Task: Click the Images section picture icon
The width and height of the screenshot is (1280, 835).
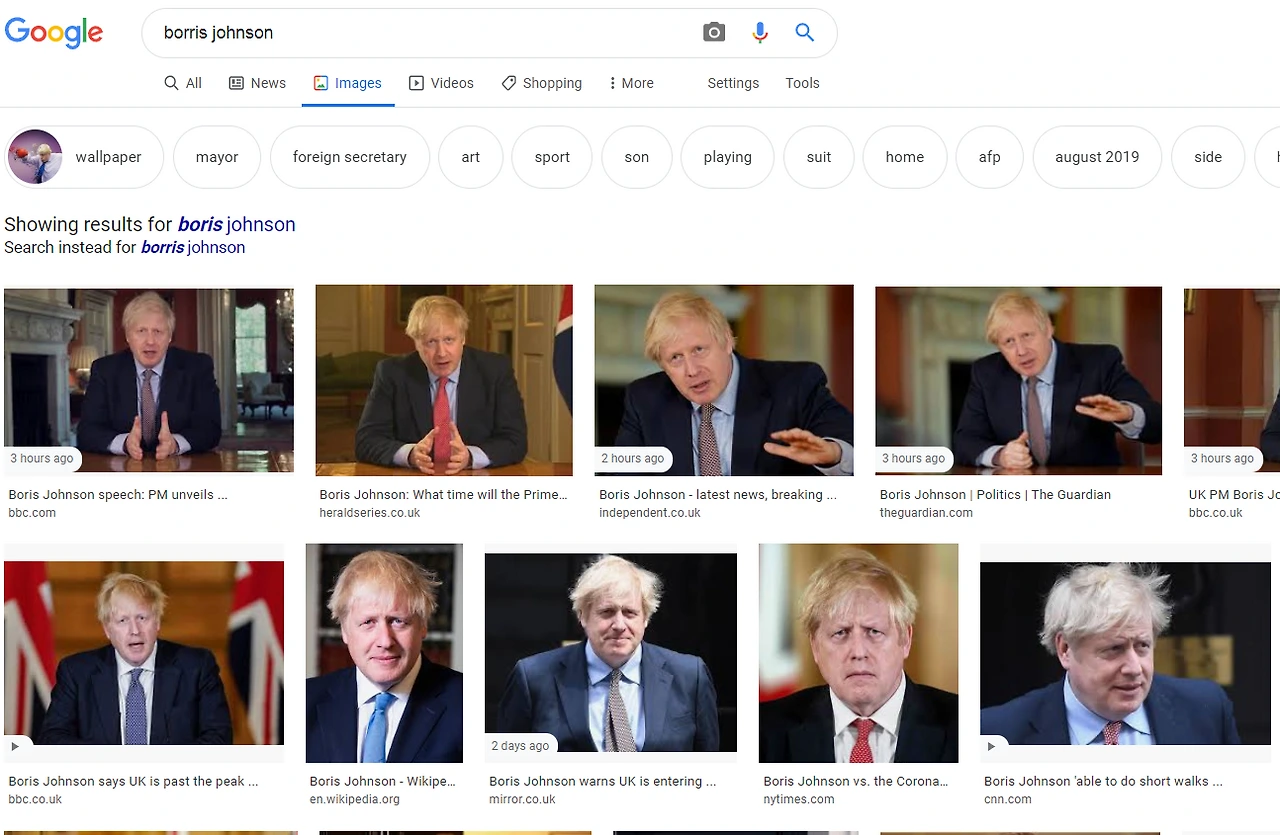Action: 321,82
